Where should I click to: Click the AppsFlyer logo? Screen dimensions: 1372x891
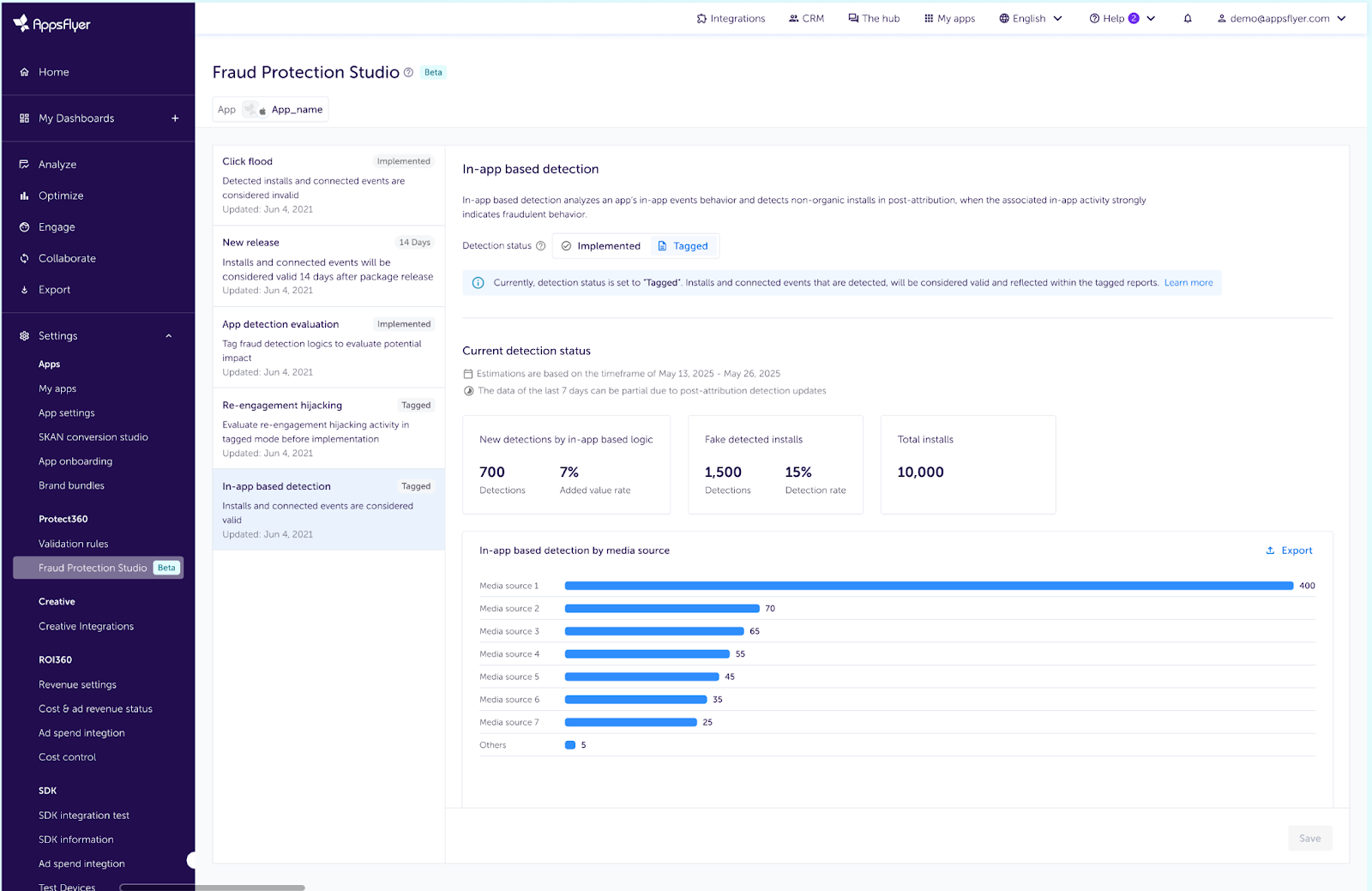click(x=51, y=24)
